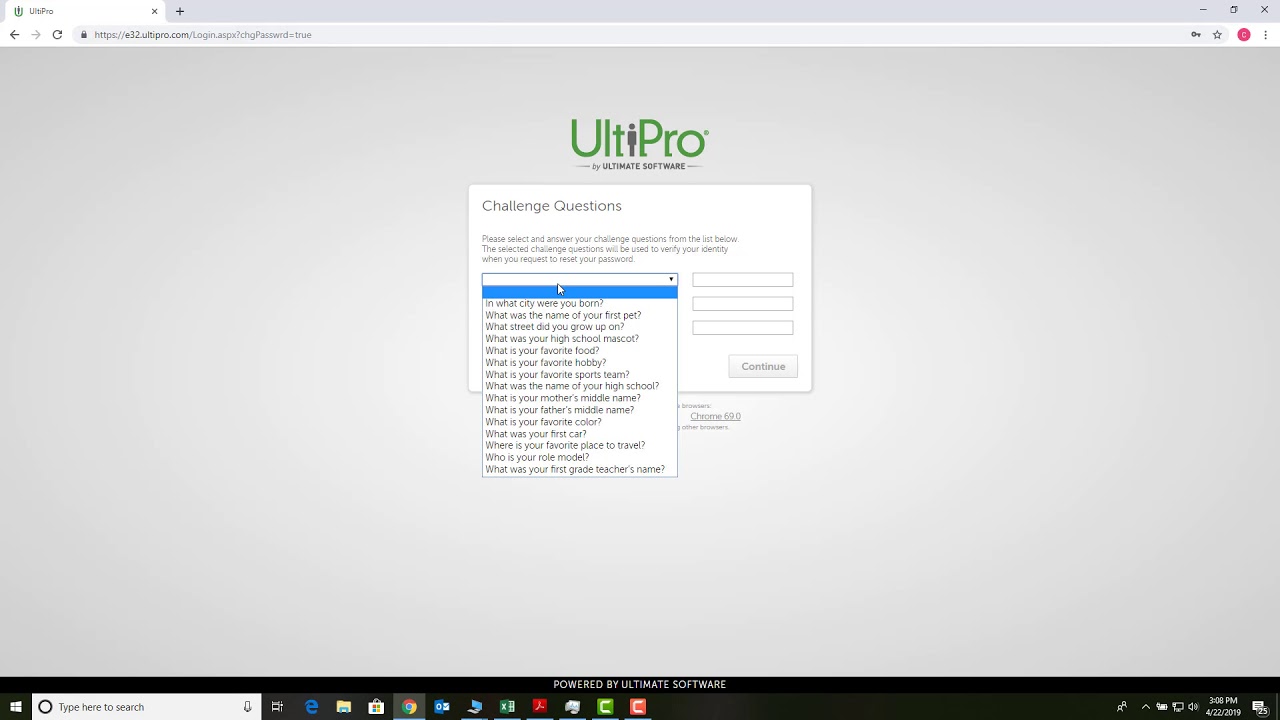Choose 'Where is your favorite place to travel?'
The image size is (1280, 720).
coord(579,445)
